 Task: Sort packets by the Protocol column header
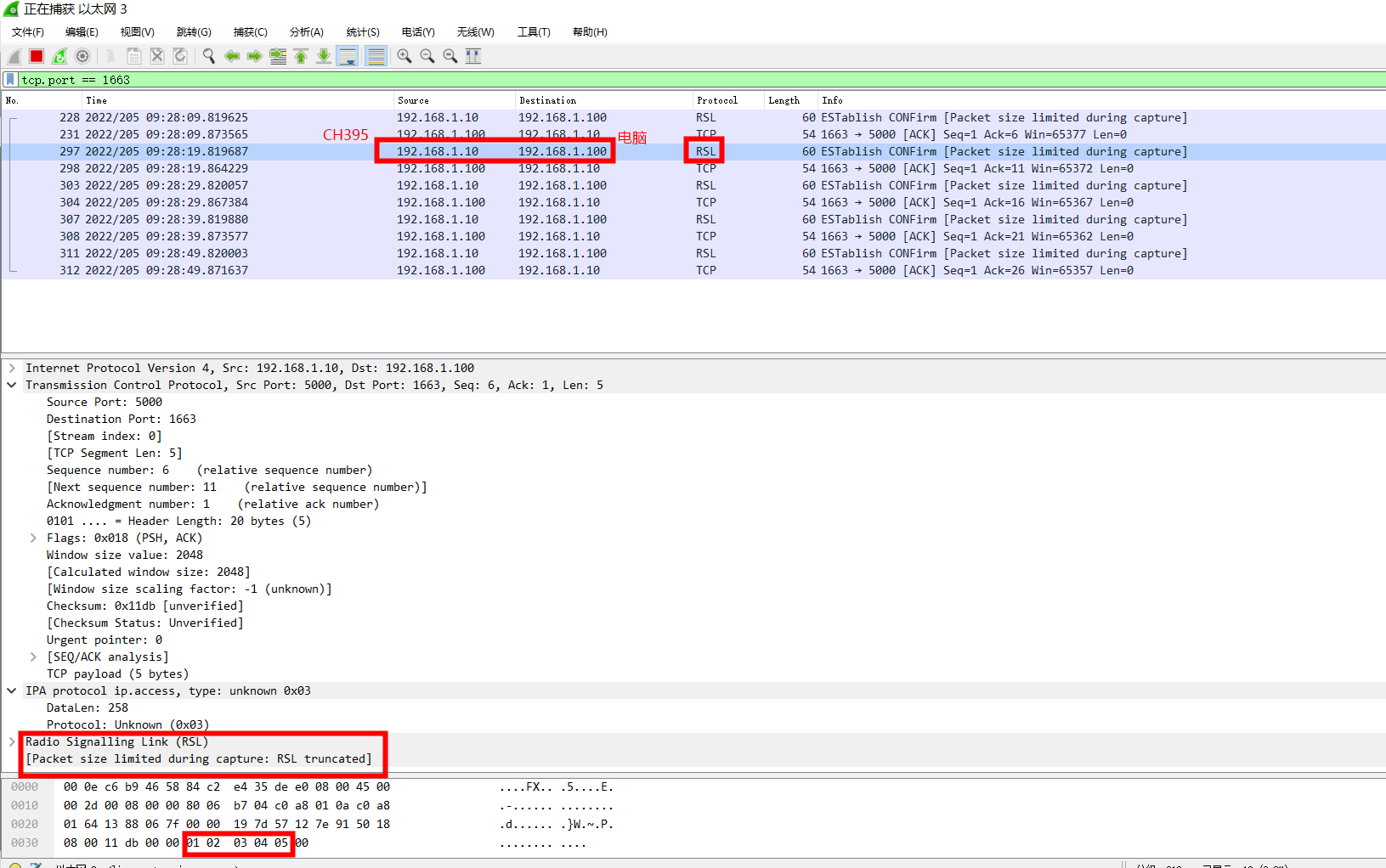pos(727,100)
